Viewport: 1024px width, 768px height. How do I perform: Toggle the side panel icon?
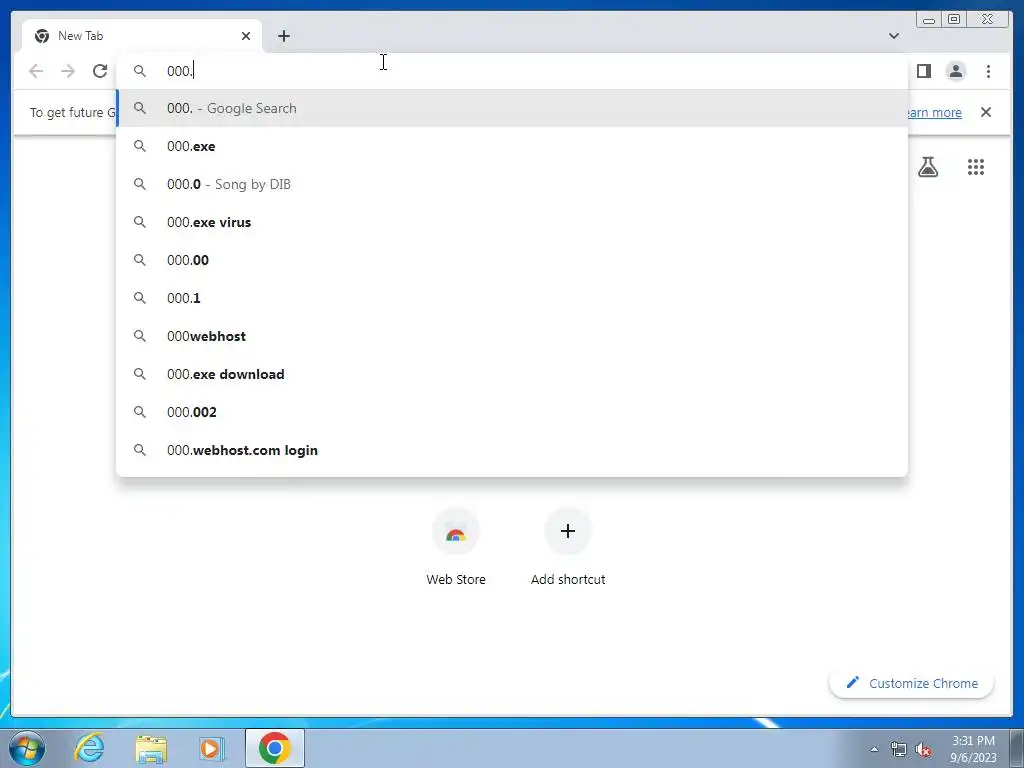(x=923, y=71)
